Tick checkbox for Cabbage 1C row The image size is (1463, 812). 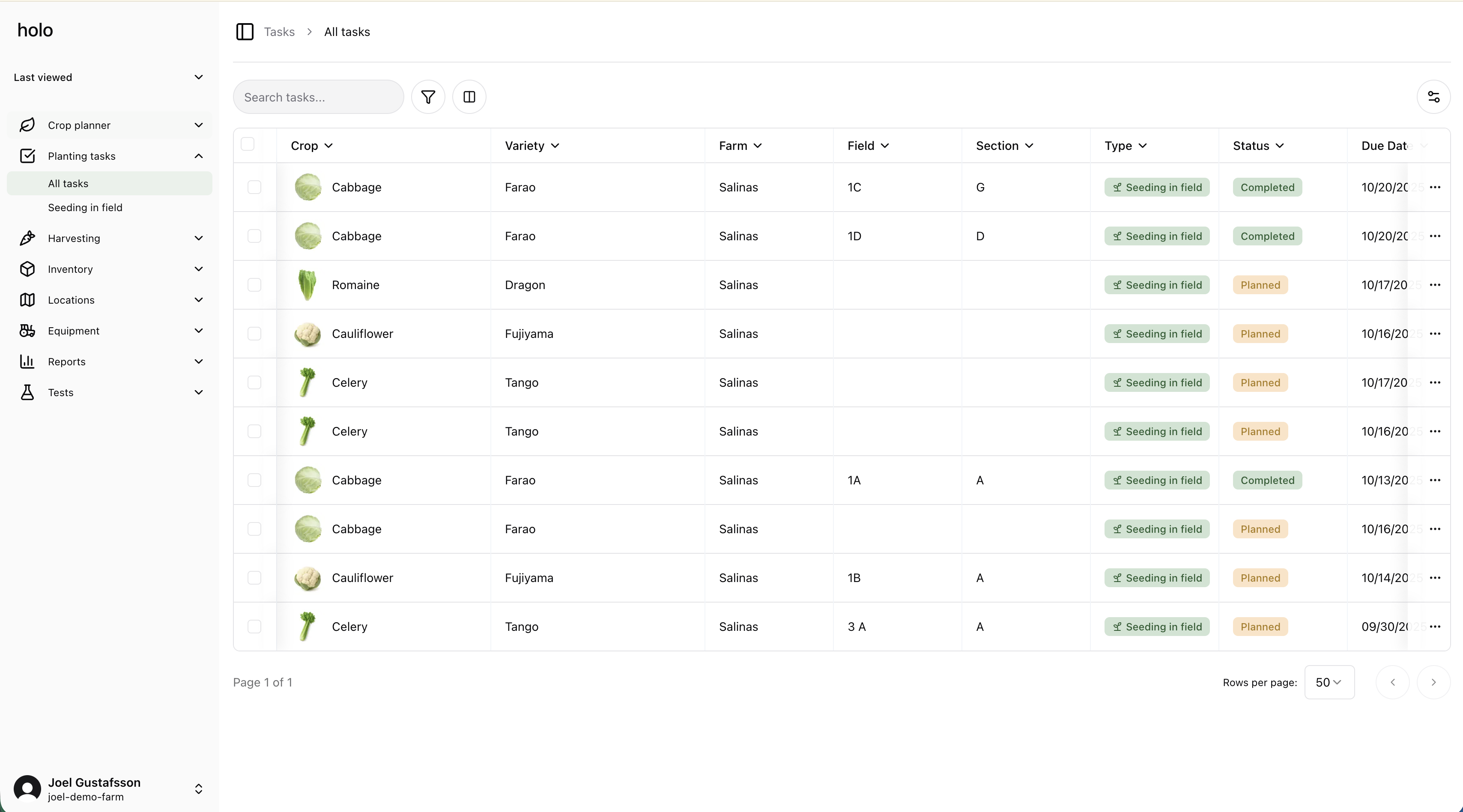click(254, 188)
